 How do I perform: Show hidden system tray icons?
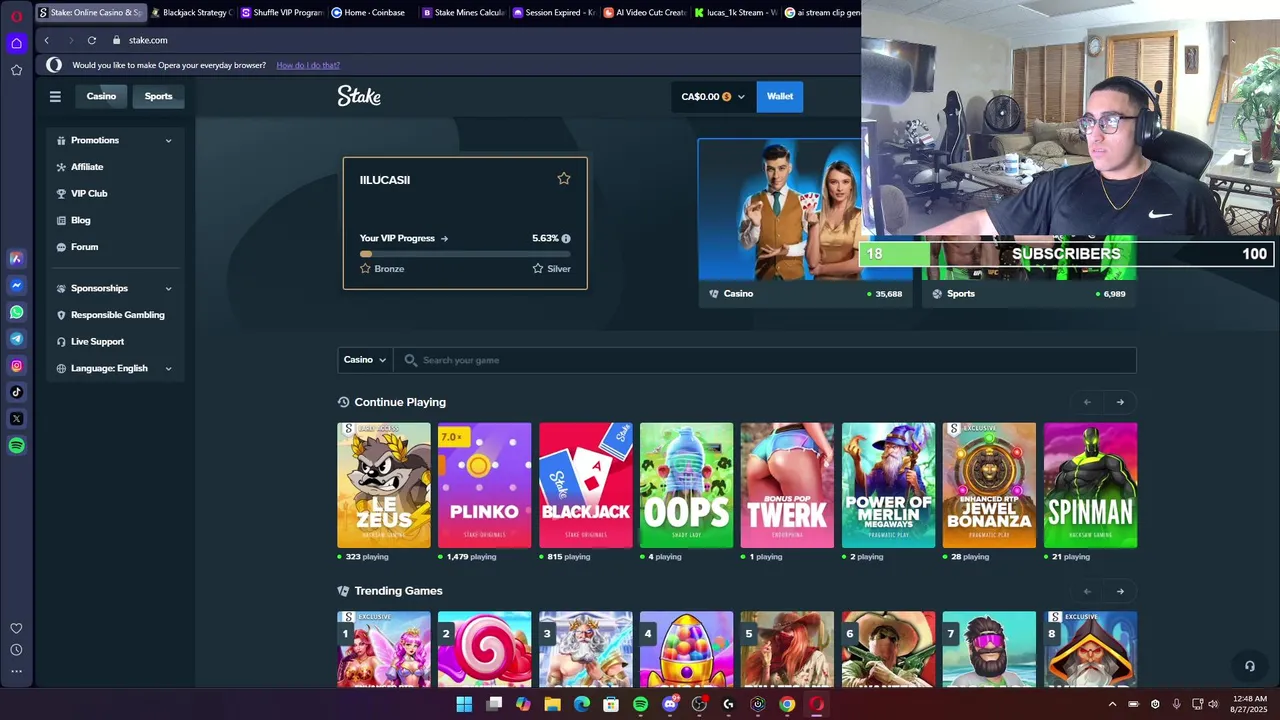tap(1112, 704)
